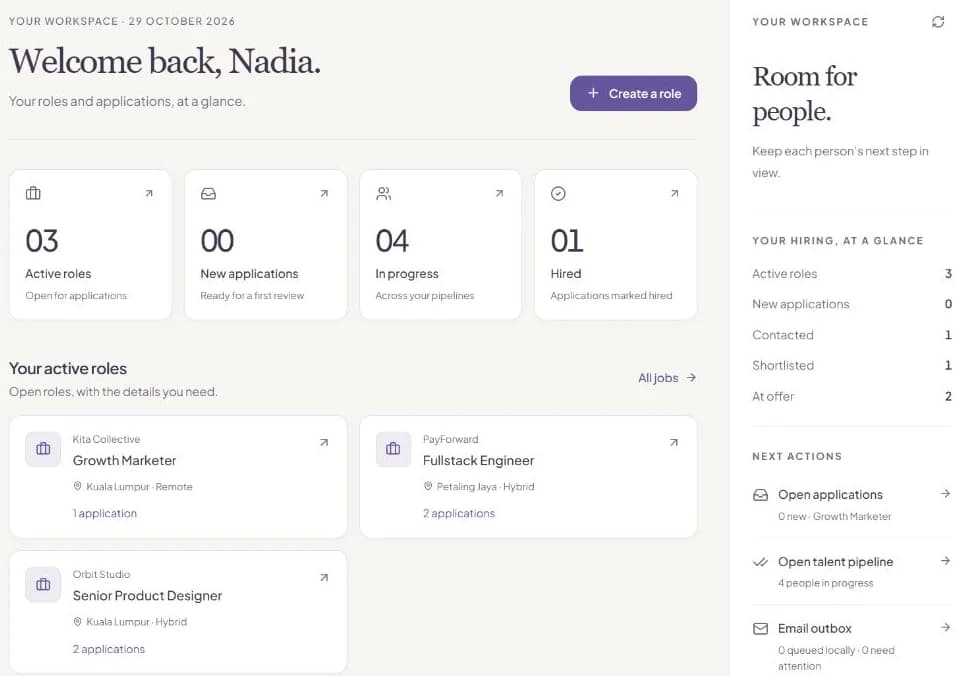Select the Open talent pipeline next action
Image resolution: width=960 pixels, height=676 pixels.
pyautogui.click(x=852, y=572)
